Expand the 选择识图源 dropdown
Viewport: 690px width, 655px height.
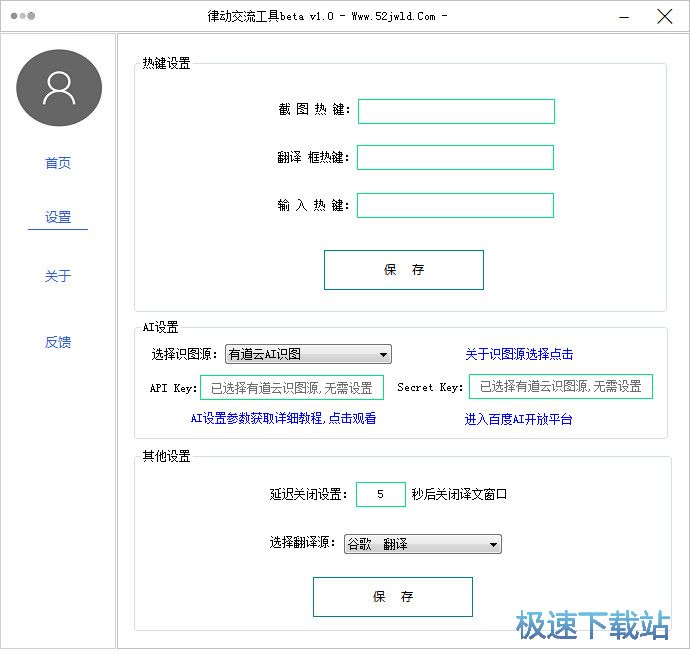308,354
